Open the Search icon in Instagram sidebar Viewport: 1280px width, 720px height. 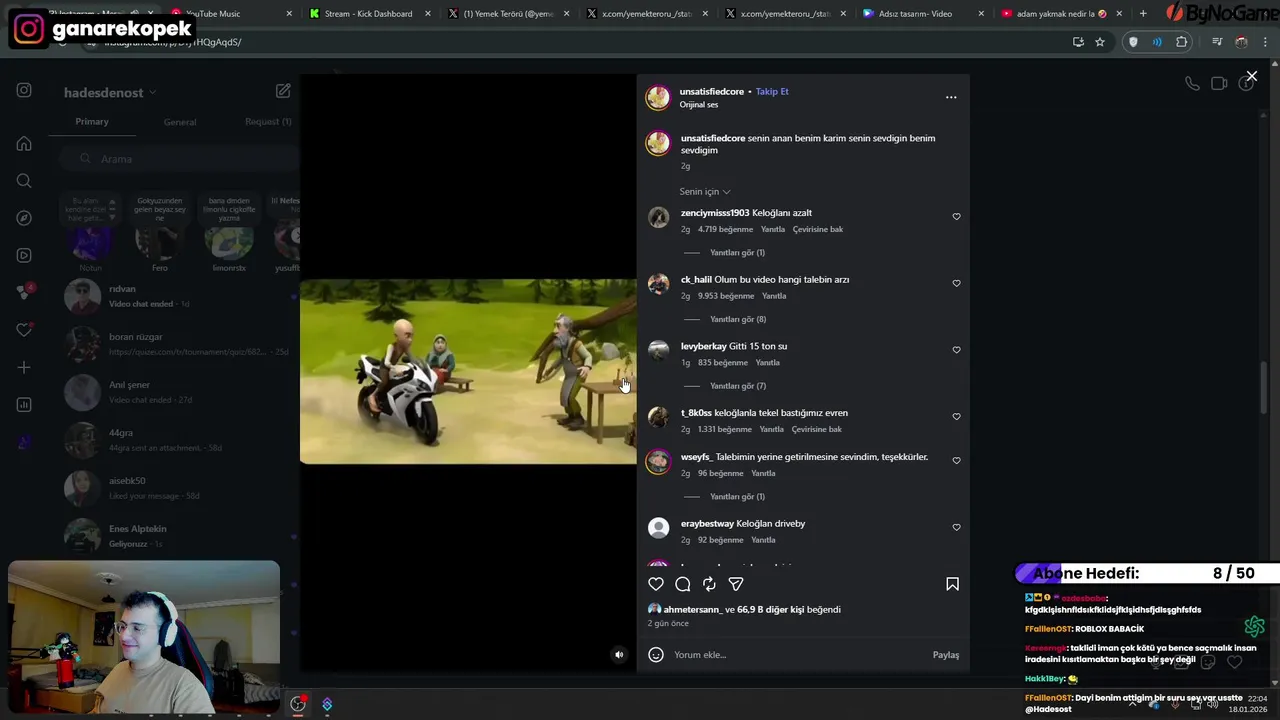tap(24, 181)
